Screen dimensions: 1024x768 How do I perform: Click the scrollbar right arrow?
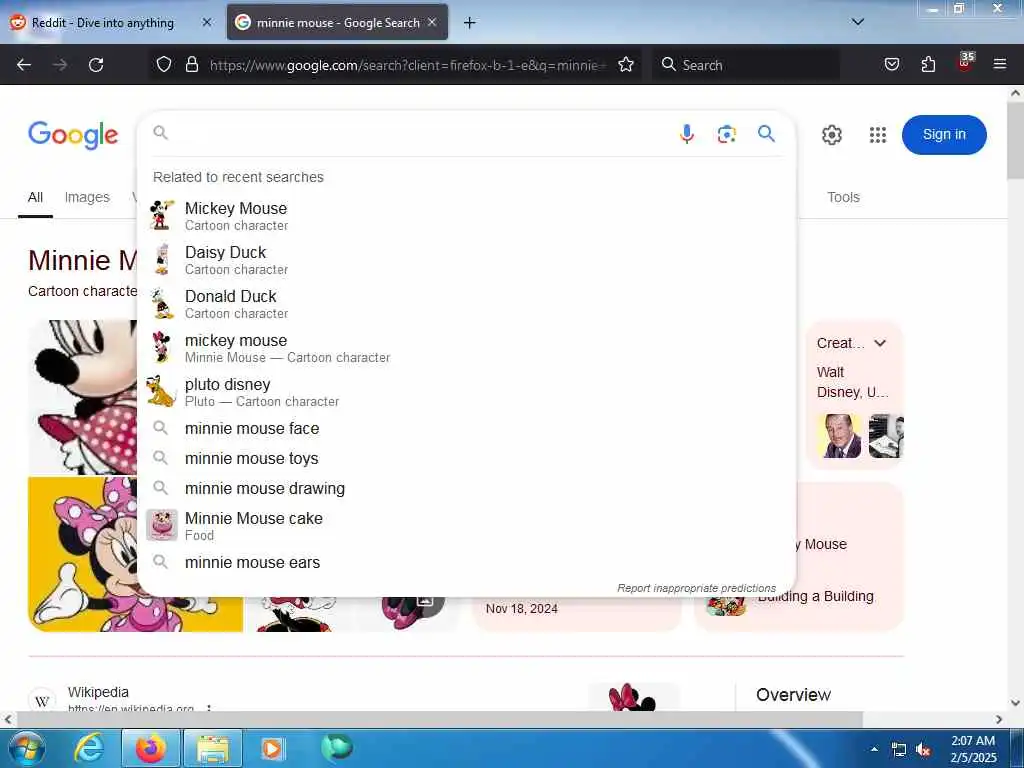(x=999, y=719)
